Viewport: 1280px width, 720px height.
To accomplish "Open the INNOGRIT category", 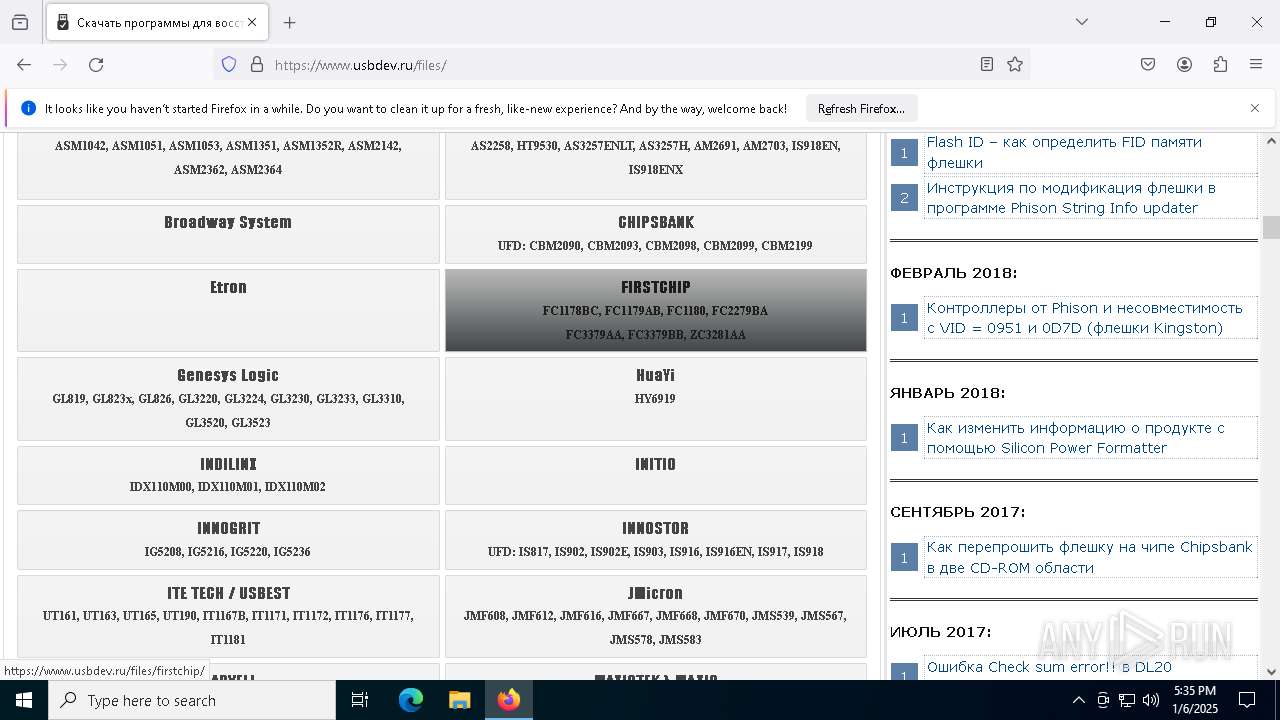I will pos(228,540).
